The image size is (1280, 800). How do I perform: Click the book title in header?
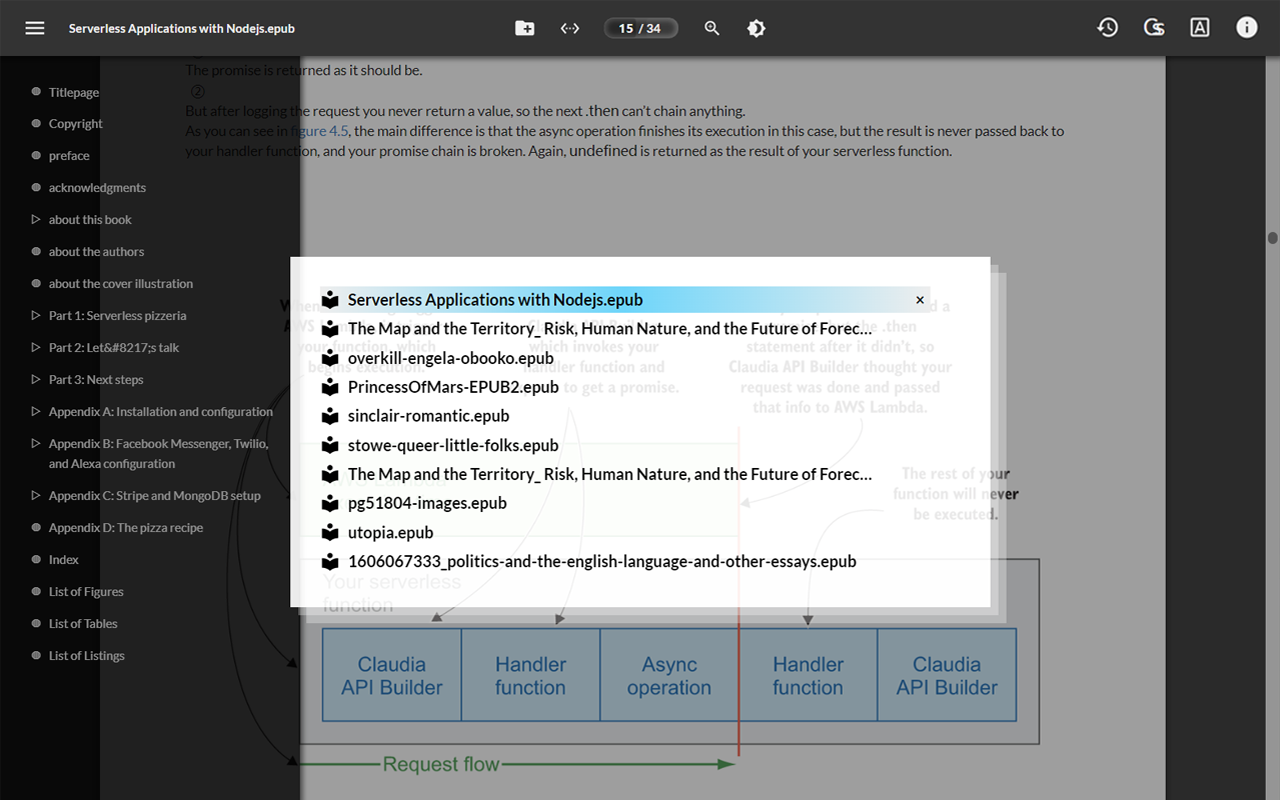click(x=182, y=28)
